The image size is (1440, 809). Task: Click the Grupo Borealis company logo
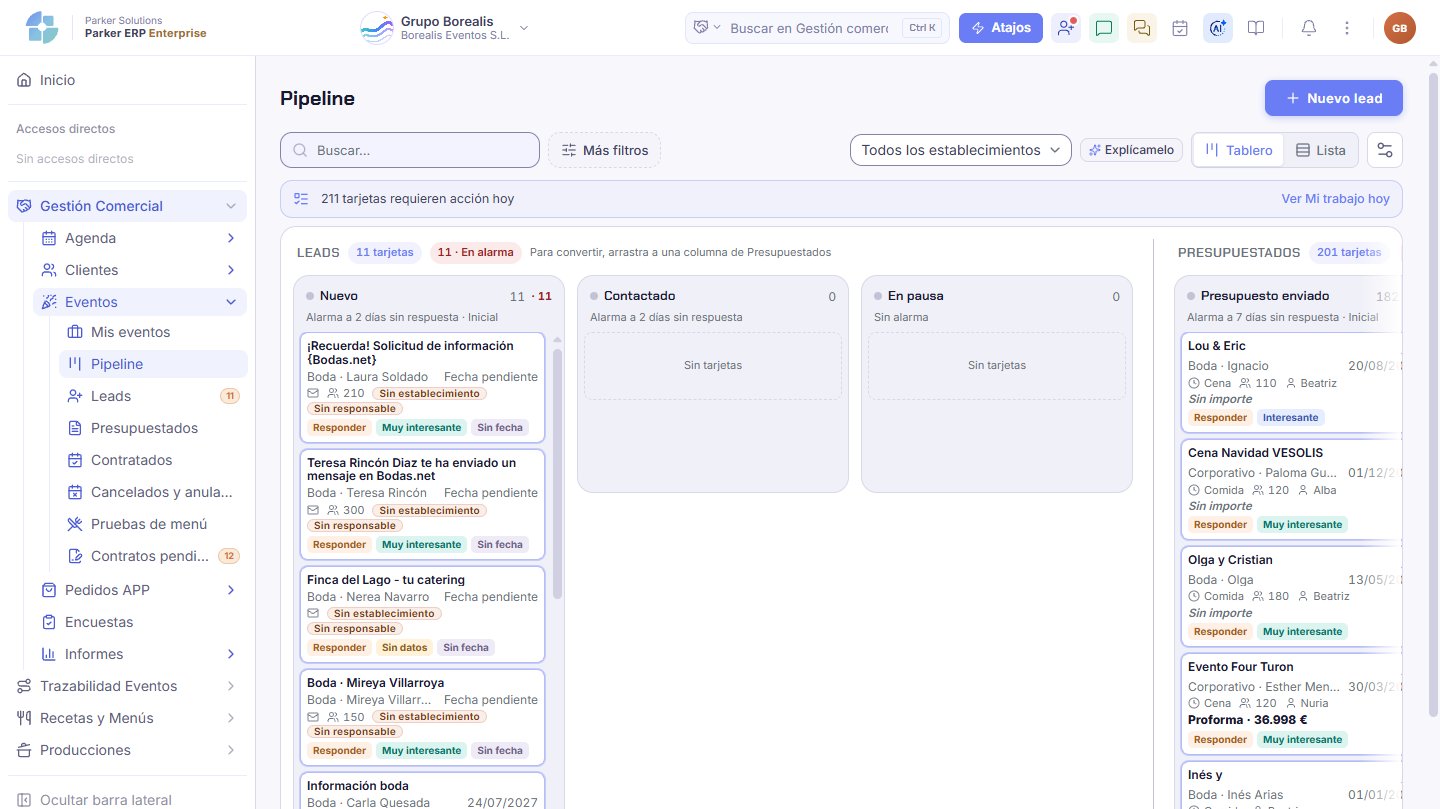coord(377,28)
